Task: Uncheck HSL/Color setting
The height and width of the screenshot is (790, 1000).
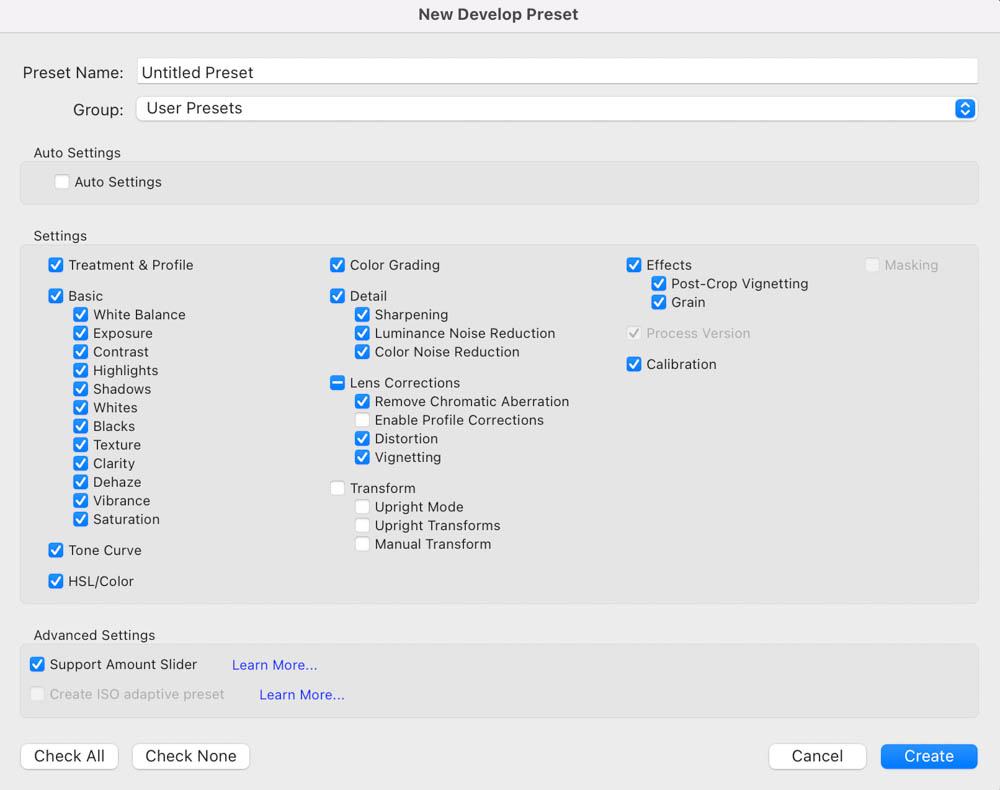Action: coord(56,581)
